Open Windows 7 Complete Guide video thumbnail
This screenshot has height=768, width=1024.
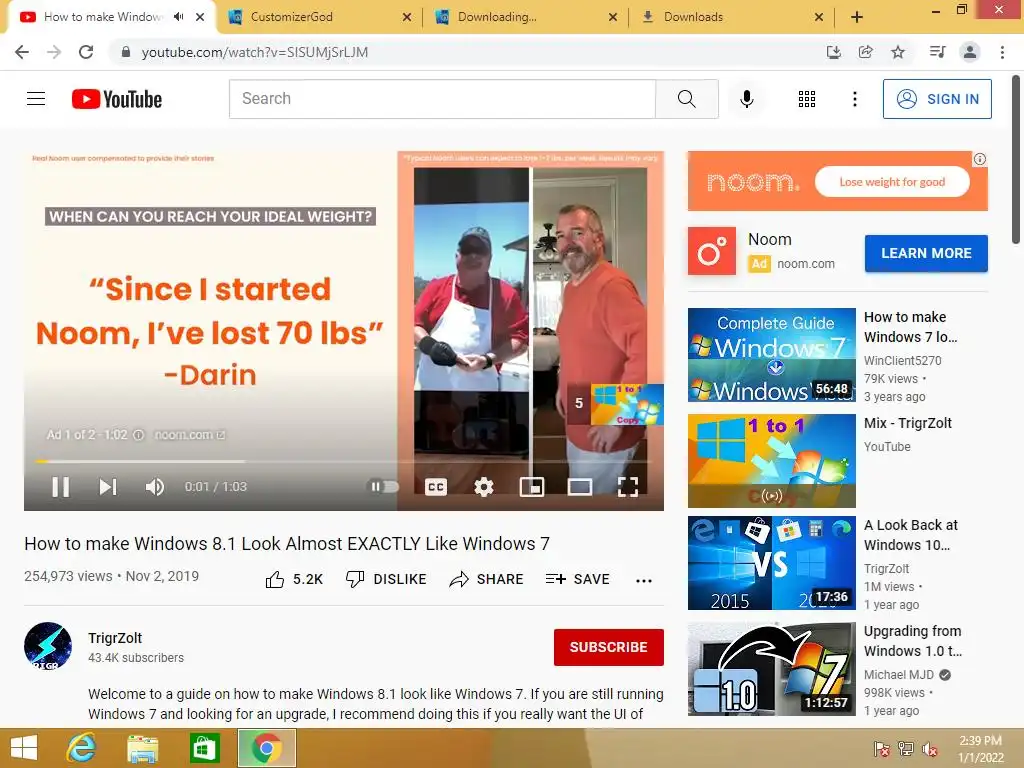pos(771,355)
